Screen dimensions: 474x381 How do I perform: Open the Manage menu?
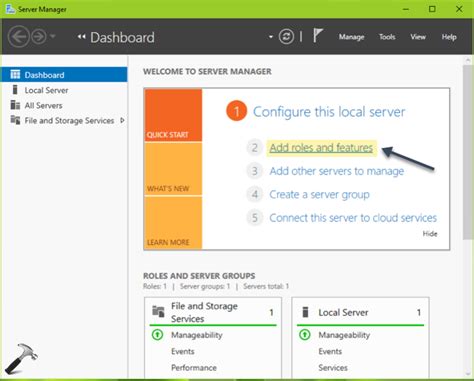[x=351, y=37]
